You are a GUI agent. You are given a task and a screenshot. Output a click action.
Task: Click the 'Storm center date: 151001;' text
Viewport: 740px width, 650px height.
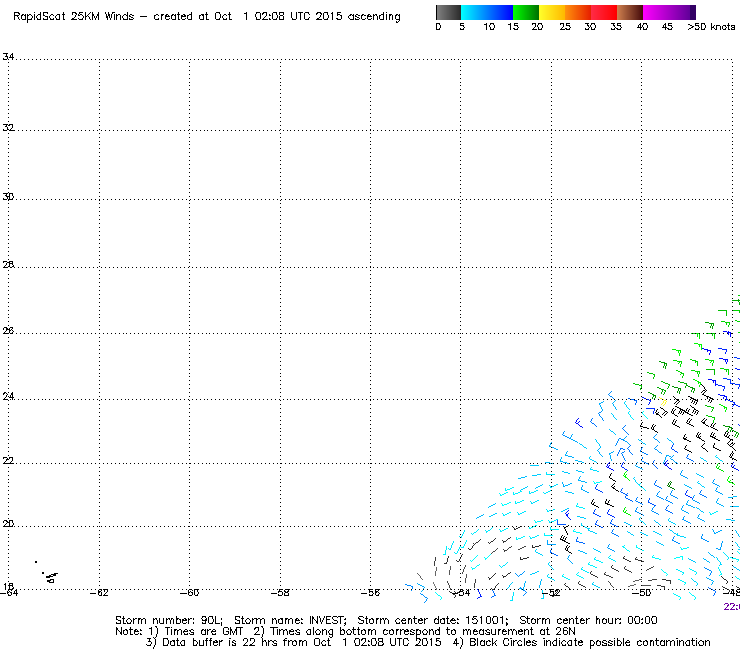coord(433,620)
